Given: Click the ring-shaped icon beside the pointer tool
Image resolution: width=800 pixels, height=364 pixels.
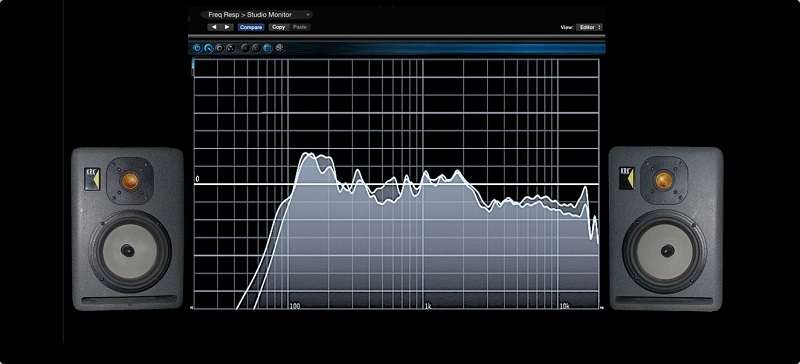Looking at the screenshot, I should click(x=219, y=48).
